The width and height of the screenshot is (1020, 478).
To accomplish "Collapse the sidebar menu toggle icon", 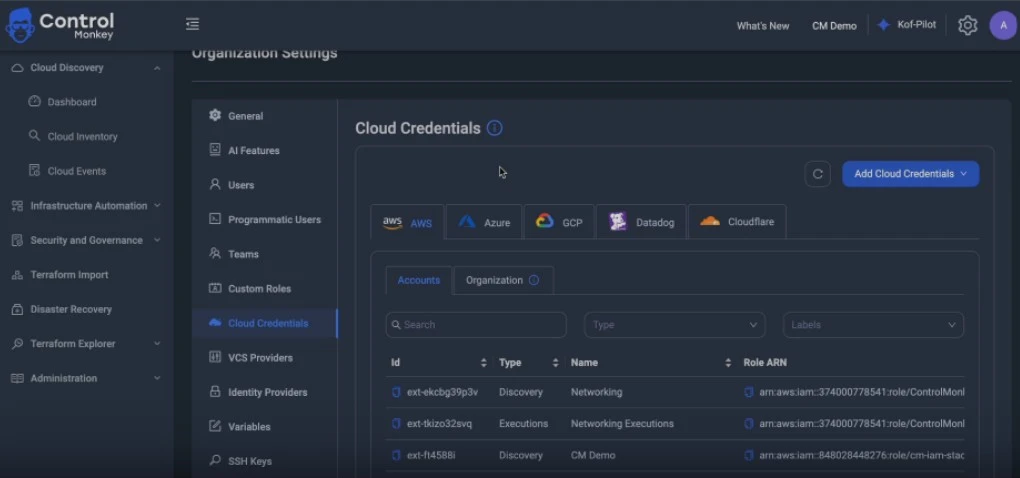I will tap(192, 24).
